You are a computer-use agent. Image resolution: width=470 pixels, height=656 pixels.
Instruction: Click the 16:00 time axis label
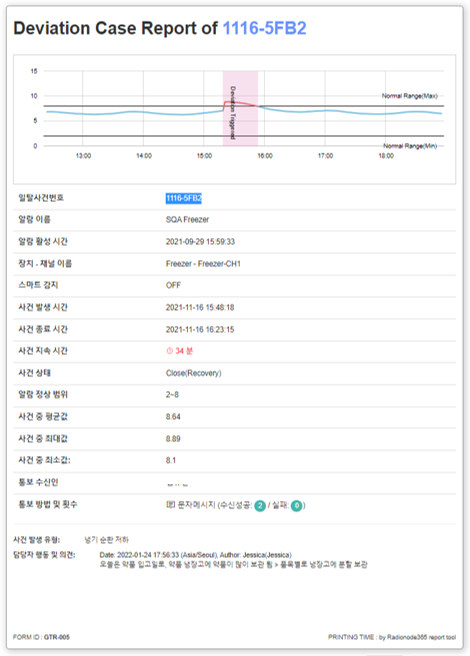(265, 156)
